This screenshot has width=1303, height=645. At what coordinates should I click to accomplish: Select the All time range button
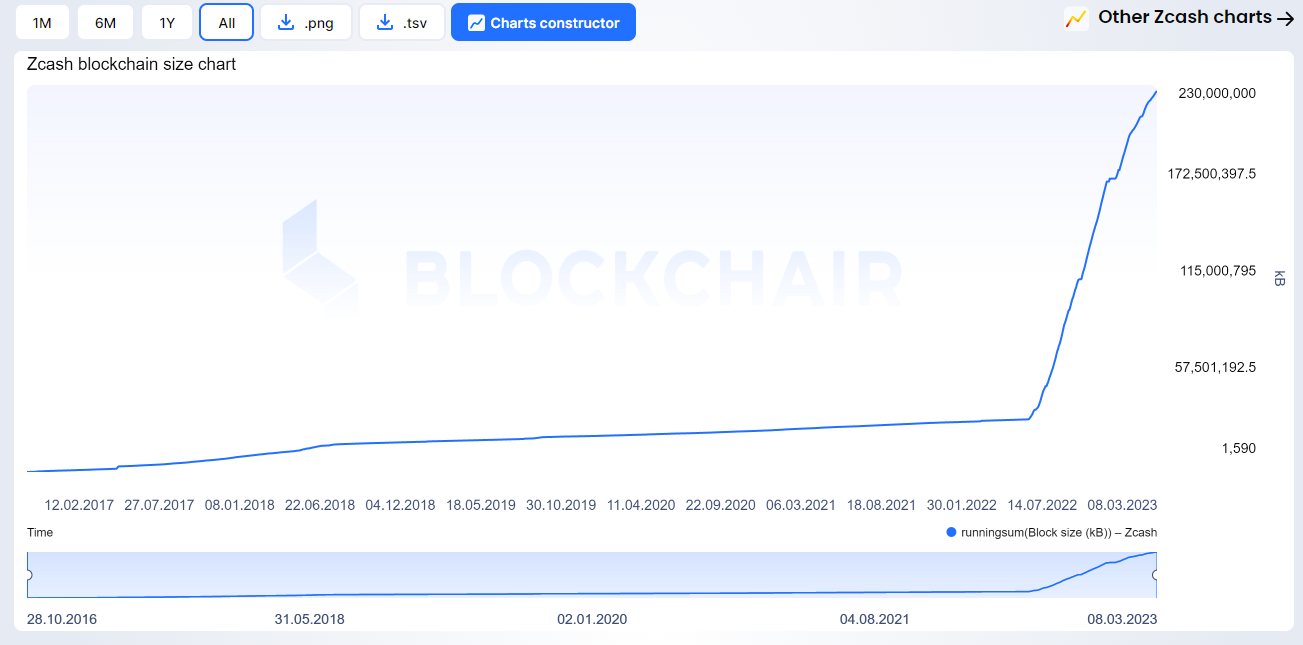click(x=227, y=22)
